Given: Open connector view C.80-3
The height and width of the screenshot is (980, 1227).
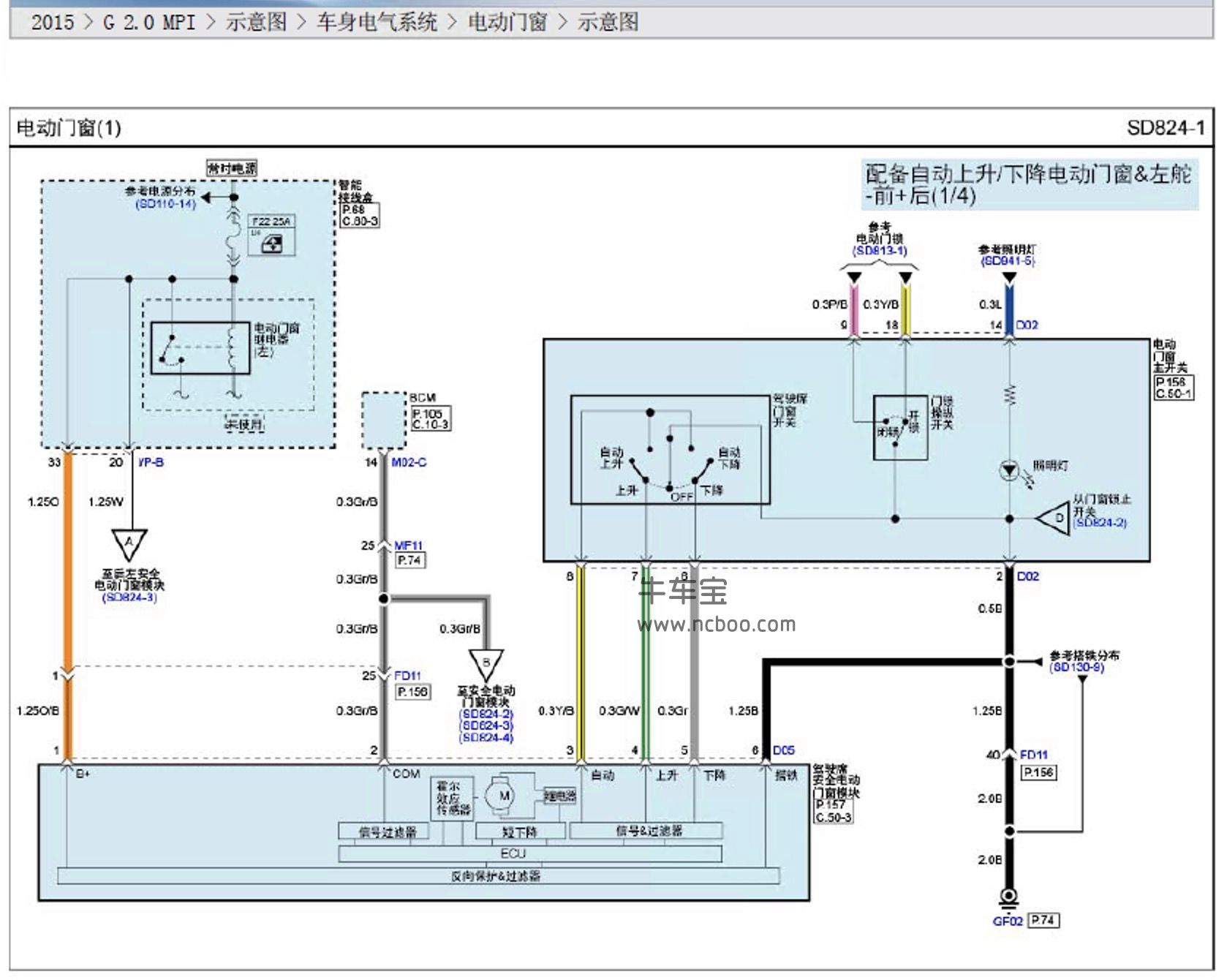Looking at the screenshot, I should tap(360, 221).
